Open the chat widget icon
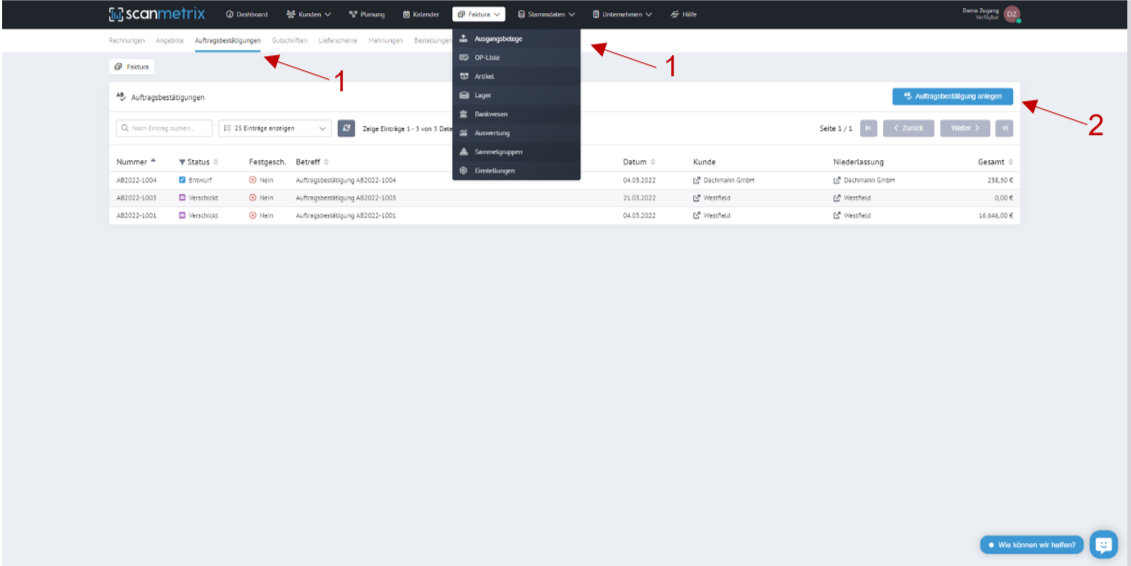Screen dimensions: 1131x566 tap(1103, 544)
